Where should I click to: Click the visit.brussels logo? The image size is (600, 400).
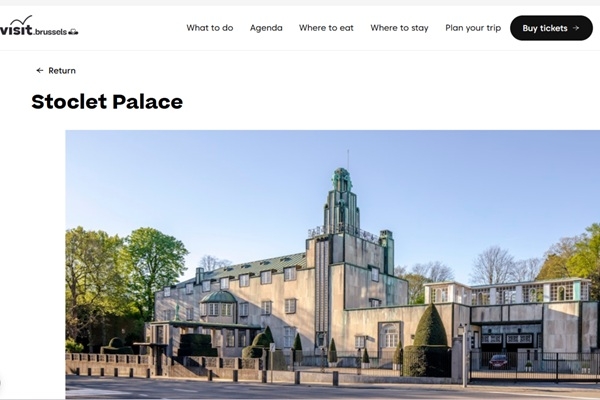[x=39, y=26]
